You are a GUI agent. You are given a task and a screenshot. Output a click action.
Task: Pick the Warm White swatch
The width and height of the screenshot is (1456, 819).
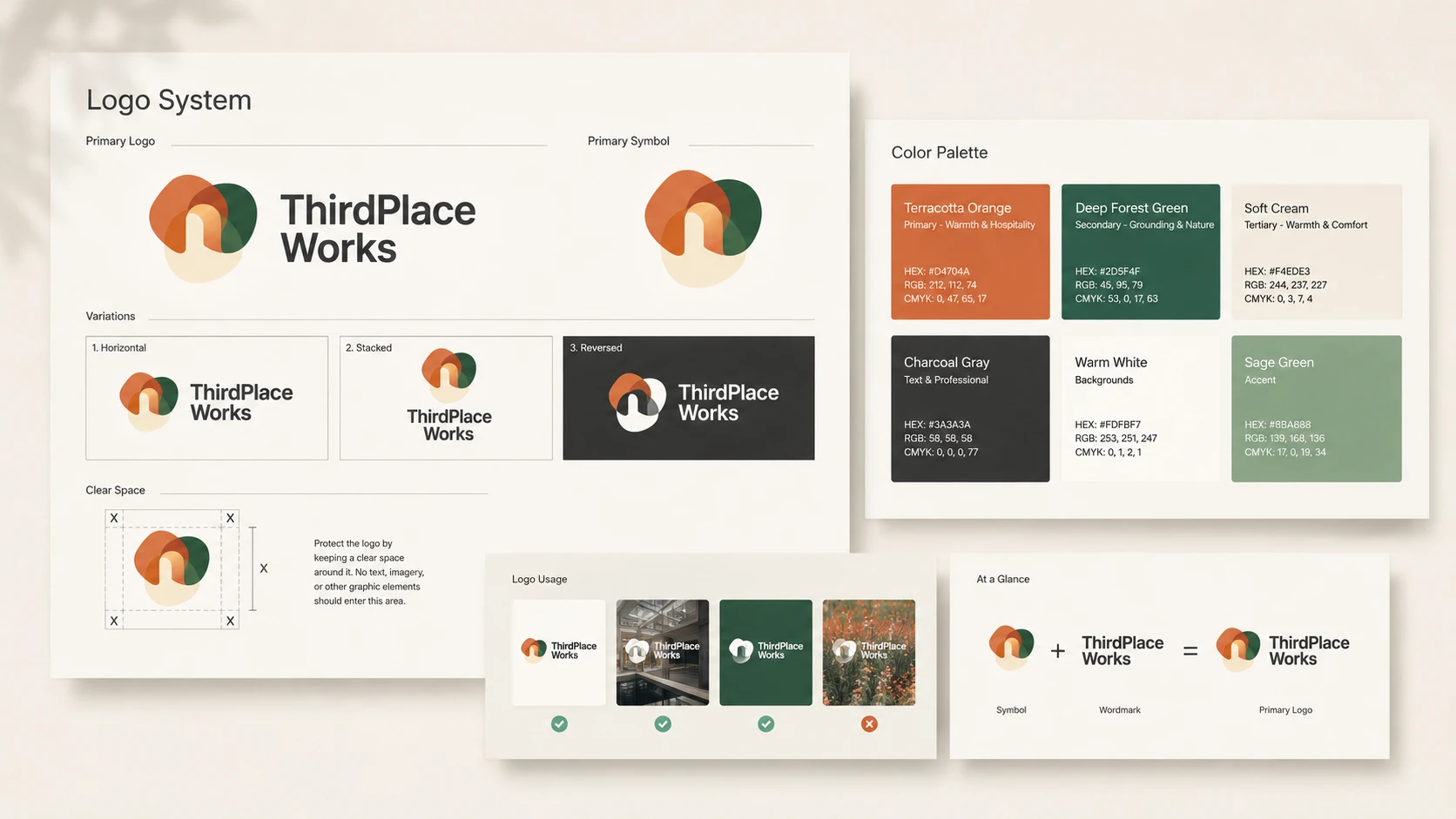[1141, 408]
